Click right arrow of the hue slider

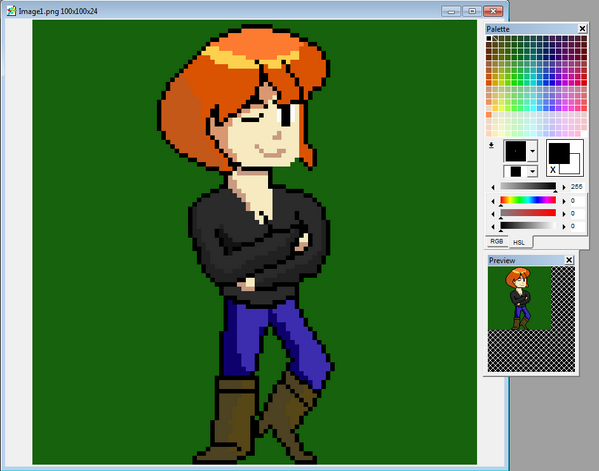pos(564,201)
